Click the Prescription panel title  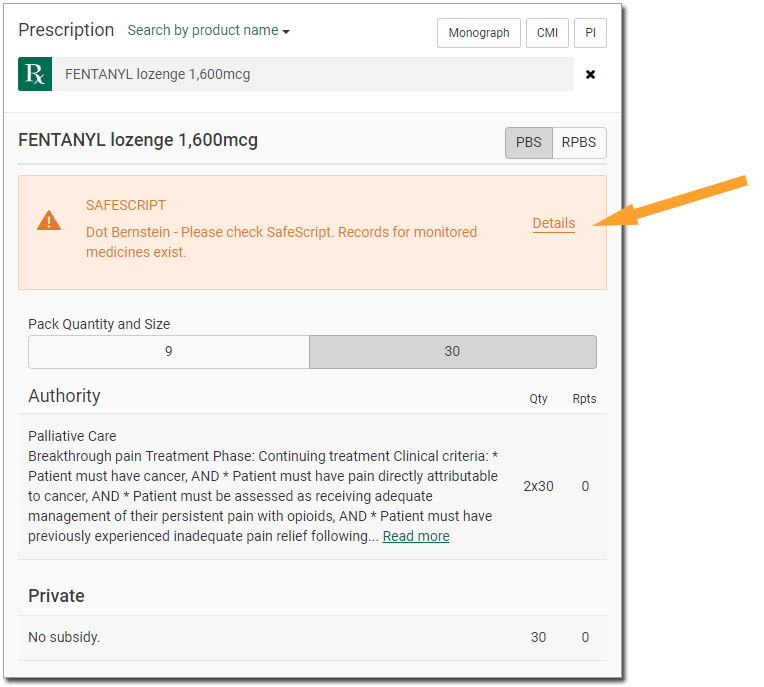[66, 30]
